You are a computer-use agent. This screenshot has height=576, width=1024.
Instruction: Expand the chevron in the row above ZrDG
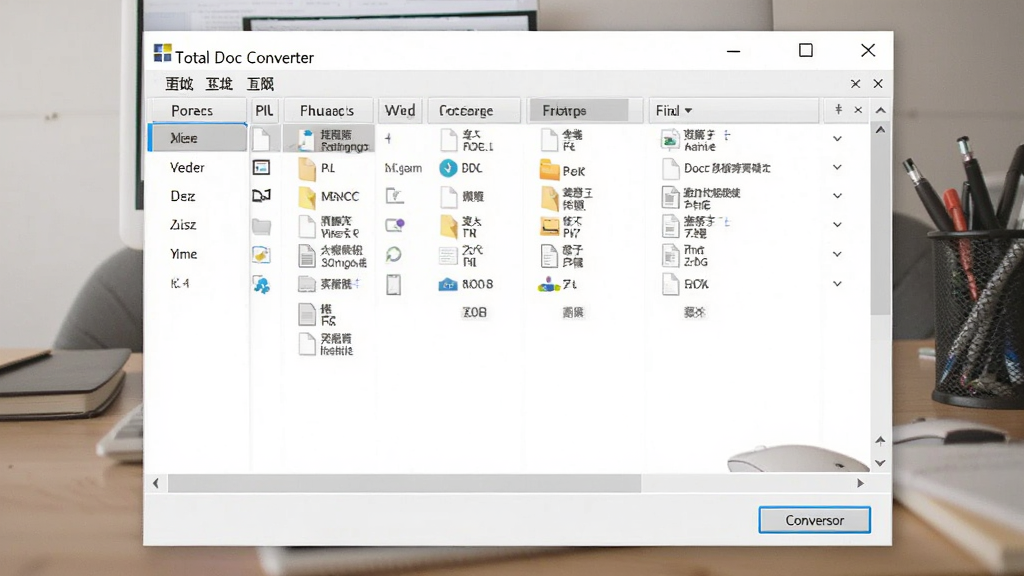[x=837, y=224]
